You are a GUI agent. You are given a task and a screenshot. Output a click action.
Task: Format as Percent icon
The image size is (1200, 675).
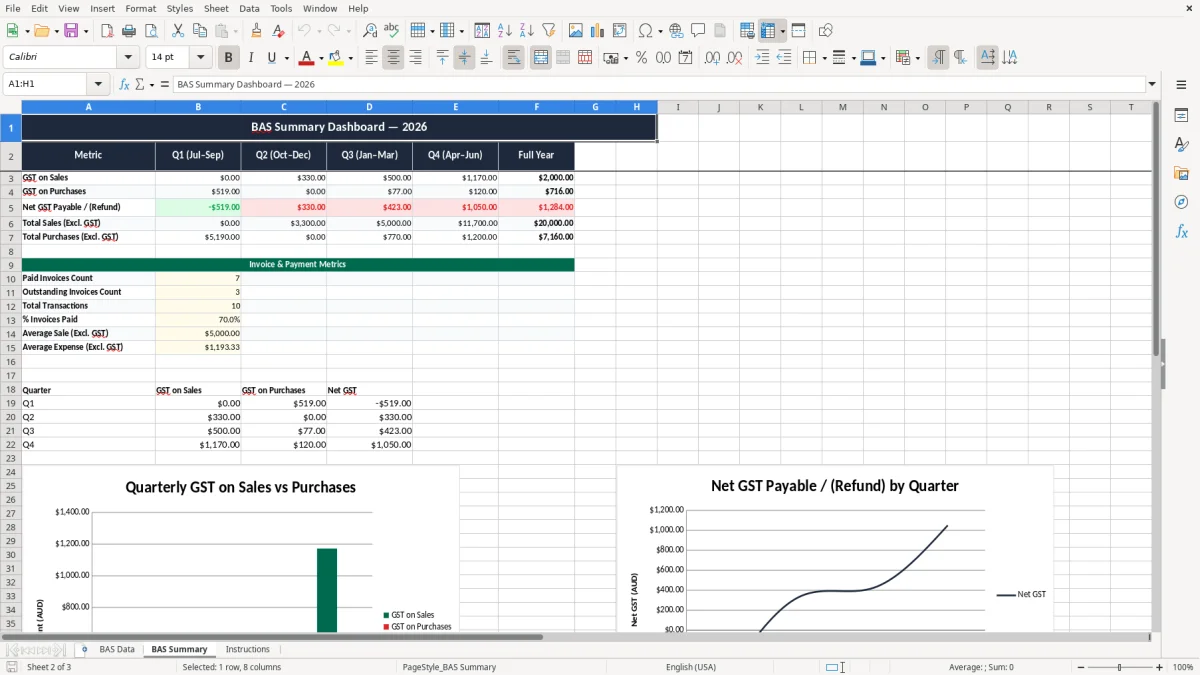click(641, 58)
